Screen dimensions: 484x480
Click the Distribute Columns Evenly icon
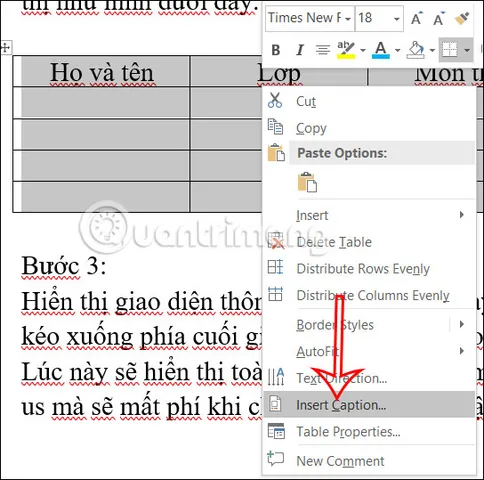pos(275,294)
